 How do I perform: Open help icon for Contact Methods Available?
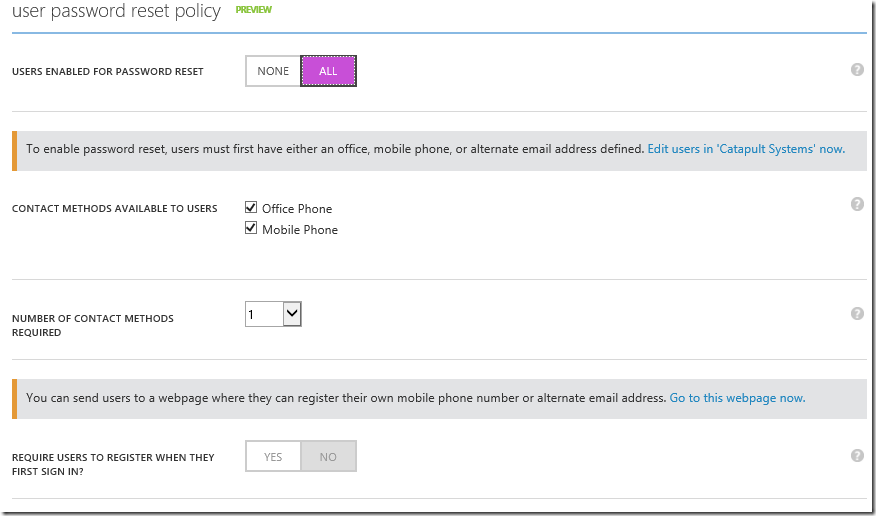[x=857, y=204]
